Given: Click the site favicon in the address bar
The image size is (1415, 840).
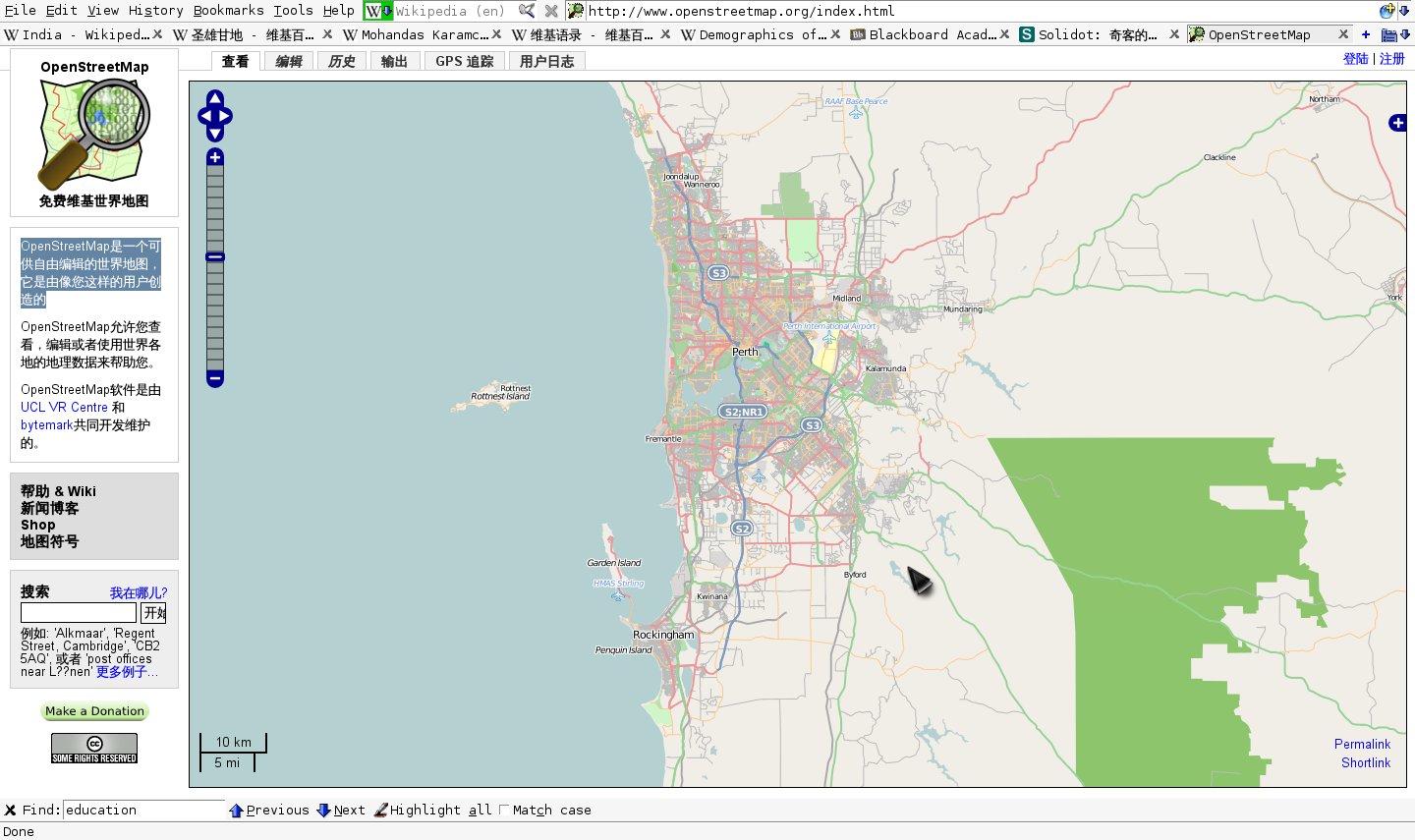Looking at the screenshot, I should point(576,11).
